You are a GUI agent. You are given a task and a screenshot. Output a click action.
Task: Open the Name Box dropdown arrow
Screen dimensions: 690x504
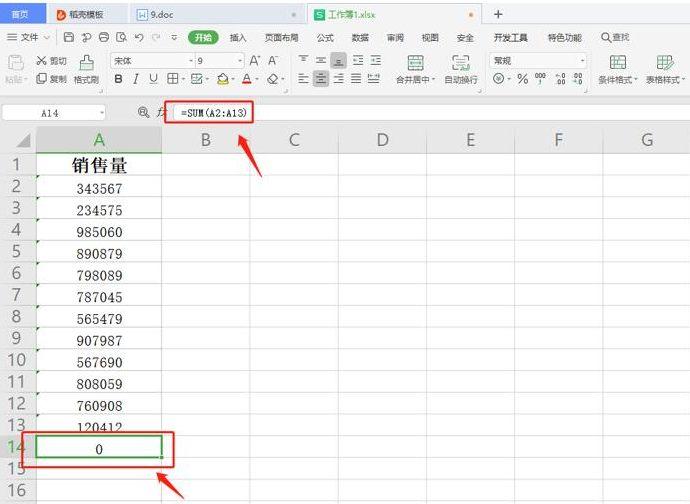pos(102,113)
